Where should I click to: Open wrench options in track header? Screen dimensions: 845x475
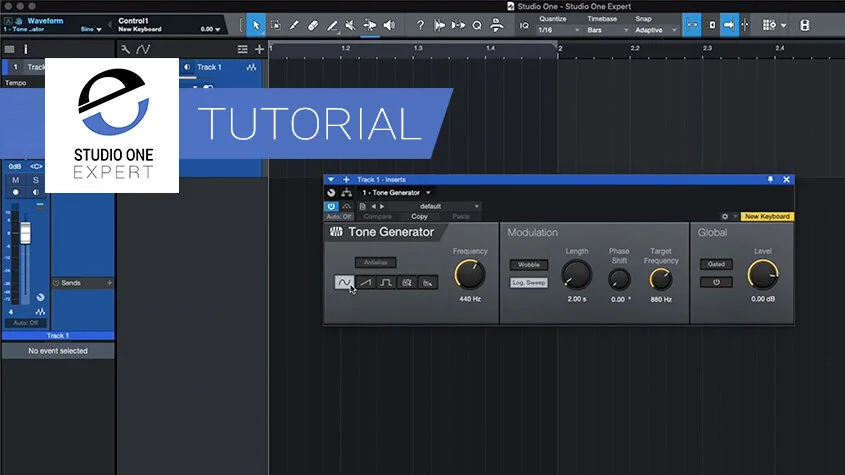126,50
